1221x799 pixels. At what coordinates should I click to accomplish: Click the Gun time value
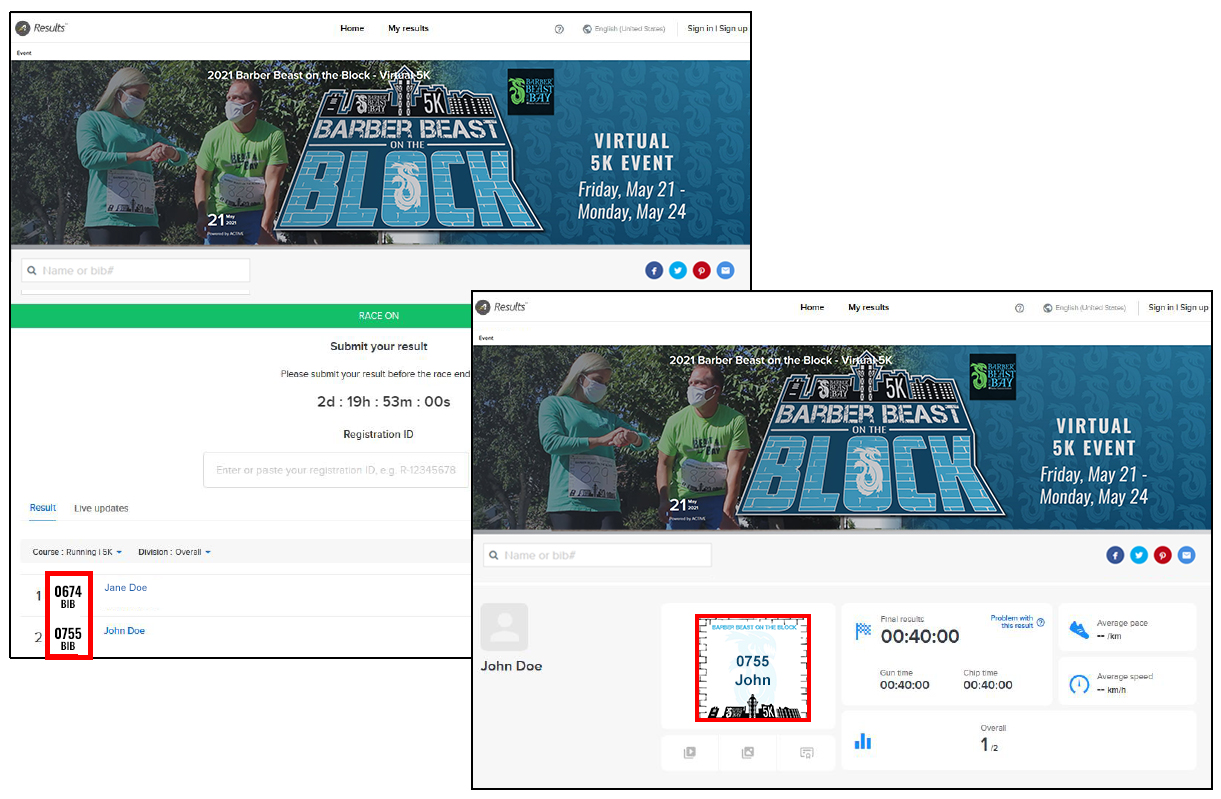pos(905,685)
